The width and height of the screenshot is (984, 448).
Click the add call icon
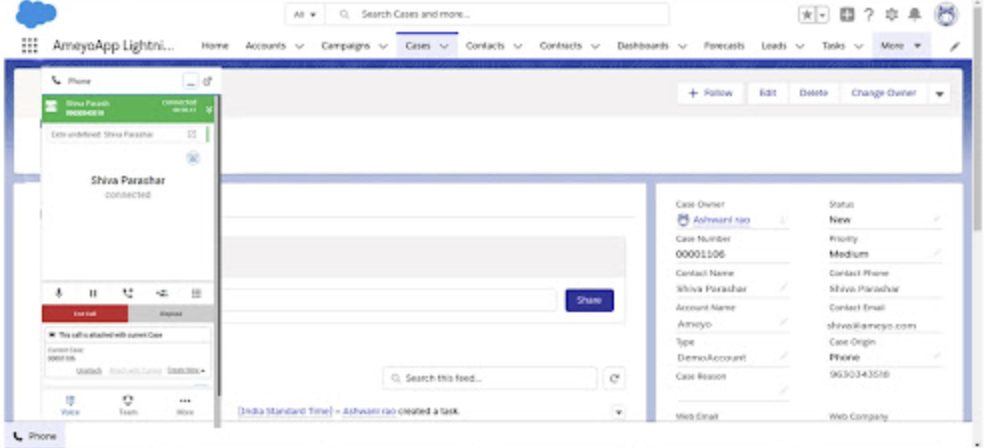pos(128,293)
